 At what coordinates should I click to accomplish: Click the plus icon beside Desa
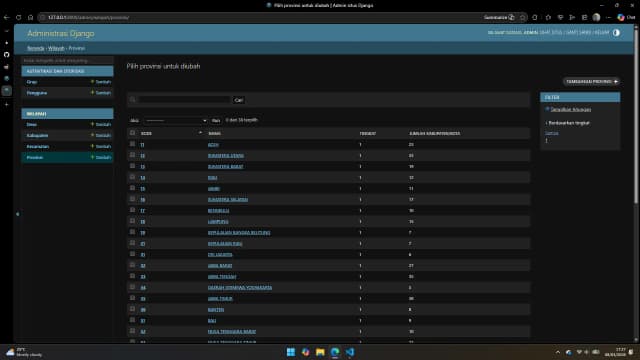(x=92, y=124)
